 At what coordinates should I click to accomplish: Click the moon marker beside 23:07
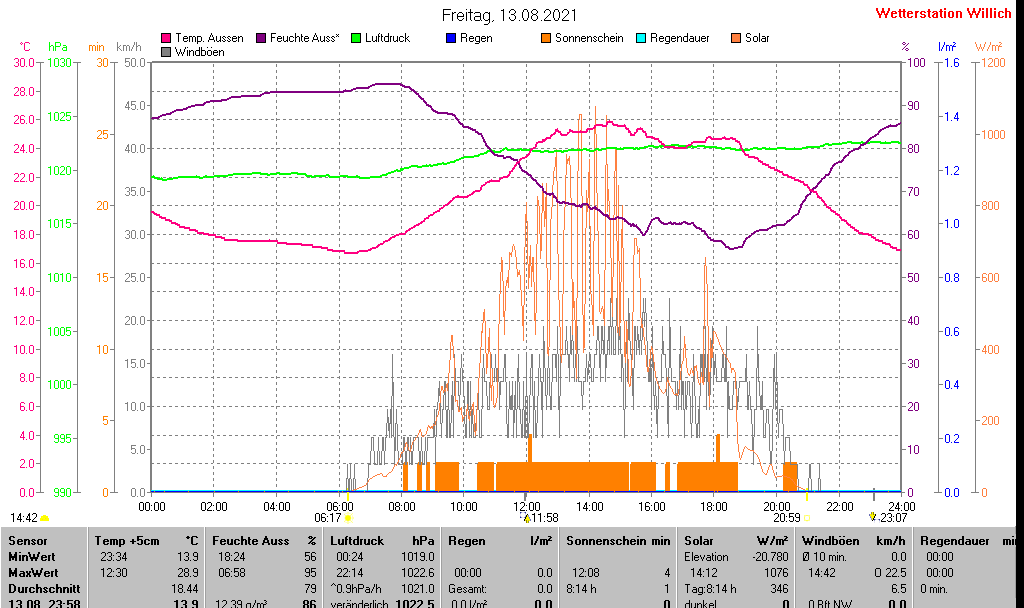[x=872, y=517]
